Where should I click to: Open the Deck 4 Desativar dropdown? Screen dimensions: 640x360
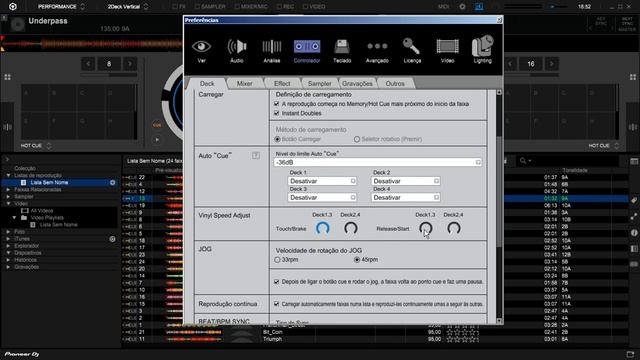(406, 198)
